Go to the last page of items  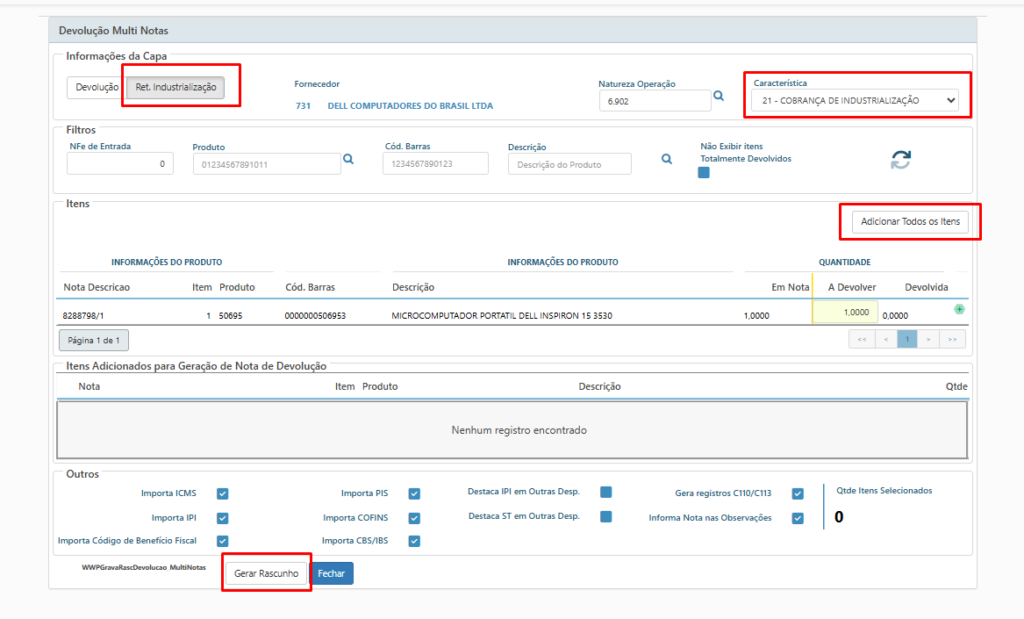click(954, 340)
